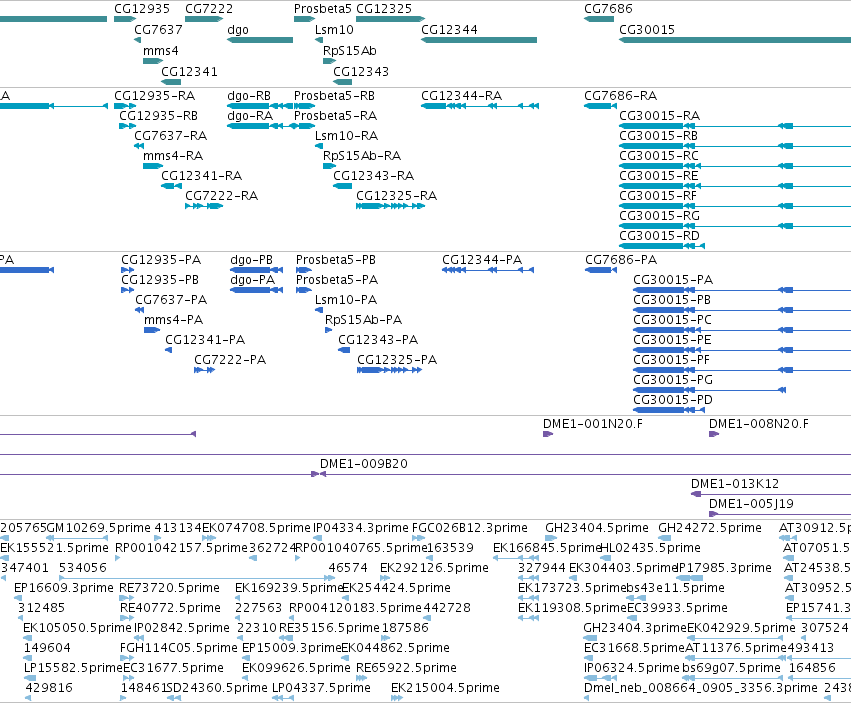Open the Lsm10 gene
Viewport: 851px width, 703px height.
(319, 40)
